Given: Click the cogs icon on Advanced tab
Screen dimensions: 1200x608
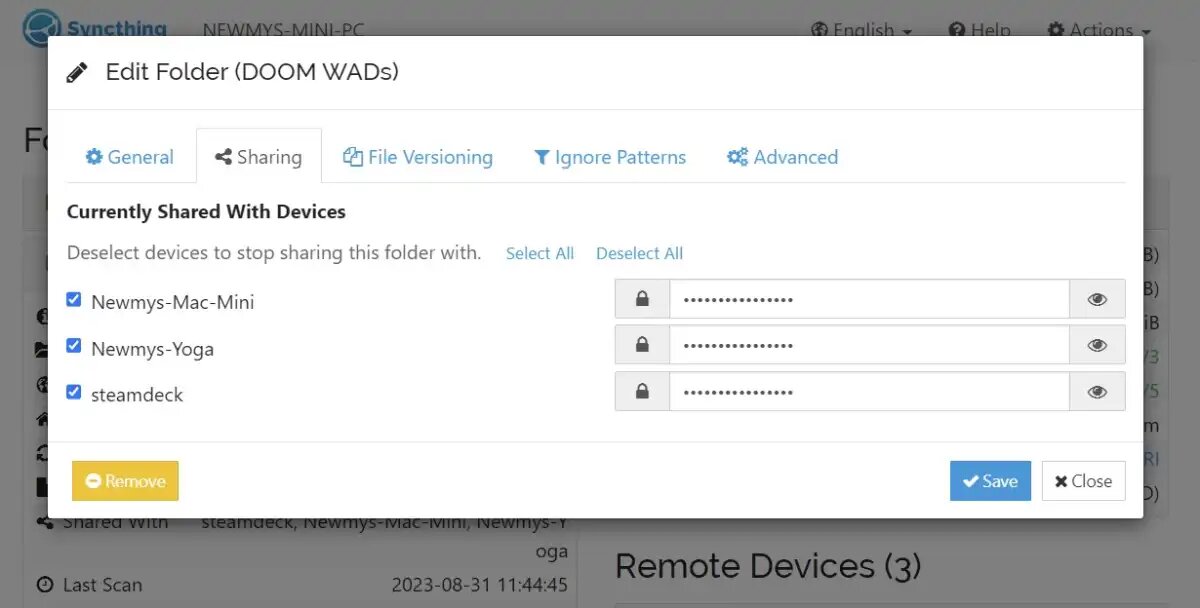Looking at the screenshot, I should coord(737,157).
